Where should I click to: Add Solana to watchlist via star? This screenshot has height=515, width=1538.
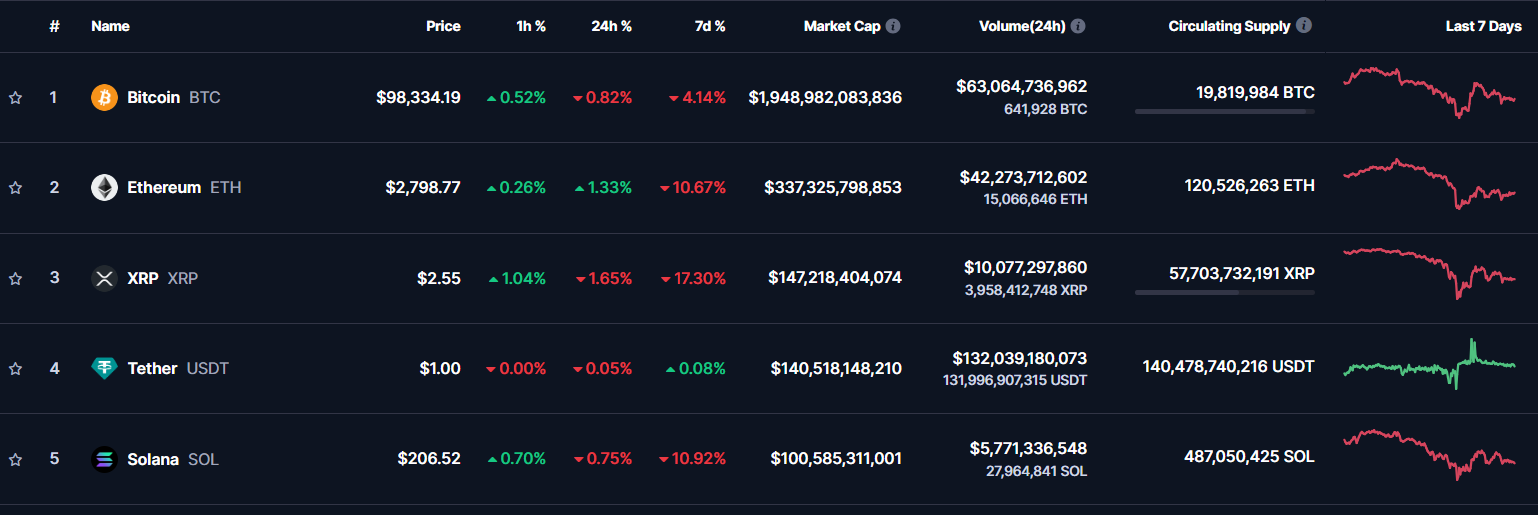click(x=15, y=459)
